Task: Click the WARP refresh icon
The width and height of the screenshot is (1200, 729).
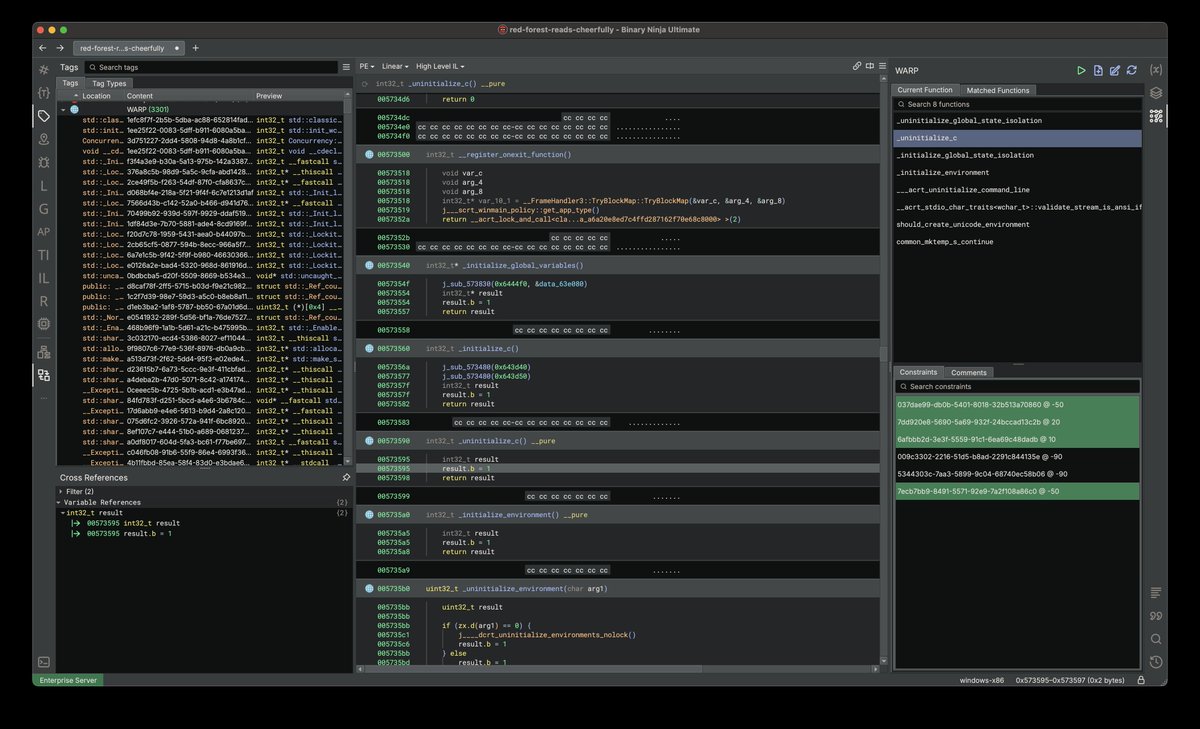Action: [1131, 71]
